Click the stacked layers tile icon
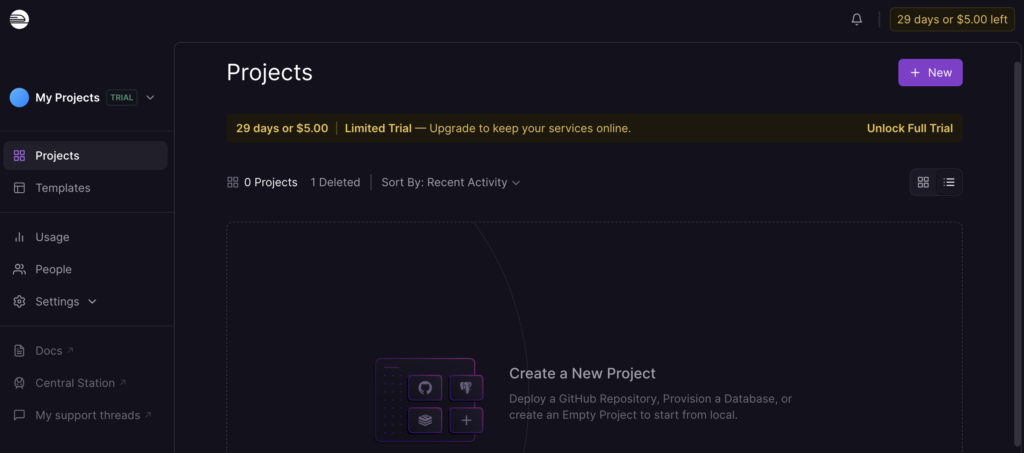 (x=425, y=420)
